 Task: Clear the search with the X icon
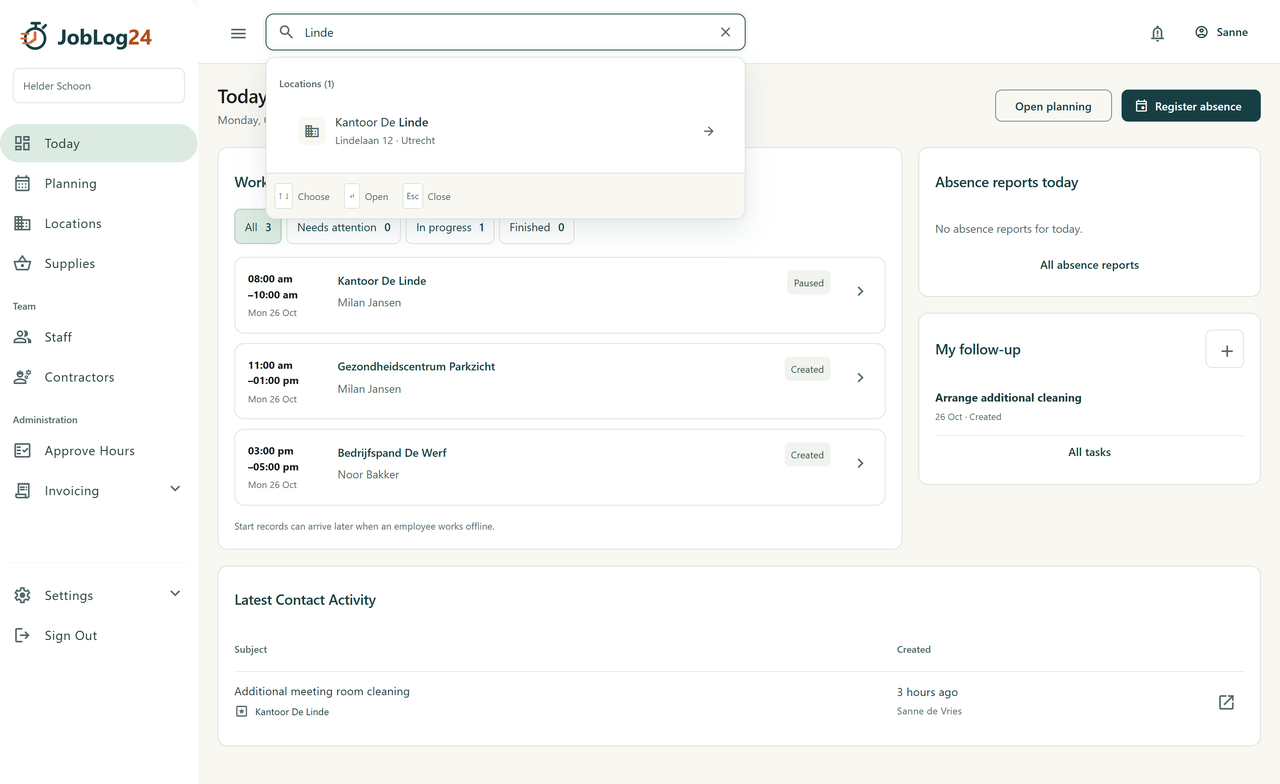pos(726,32)
